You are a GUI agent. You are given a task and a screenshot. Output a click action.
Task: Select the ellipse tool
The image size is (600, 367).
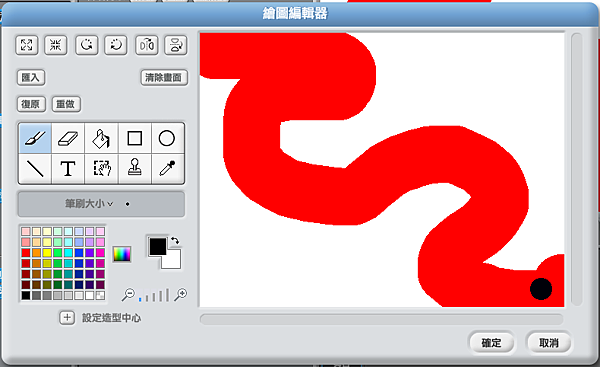tap(167, 138)
